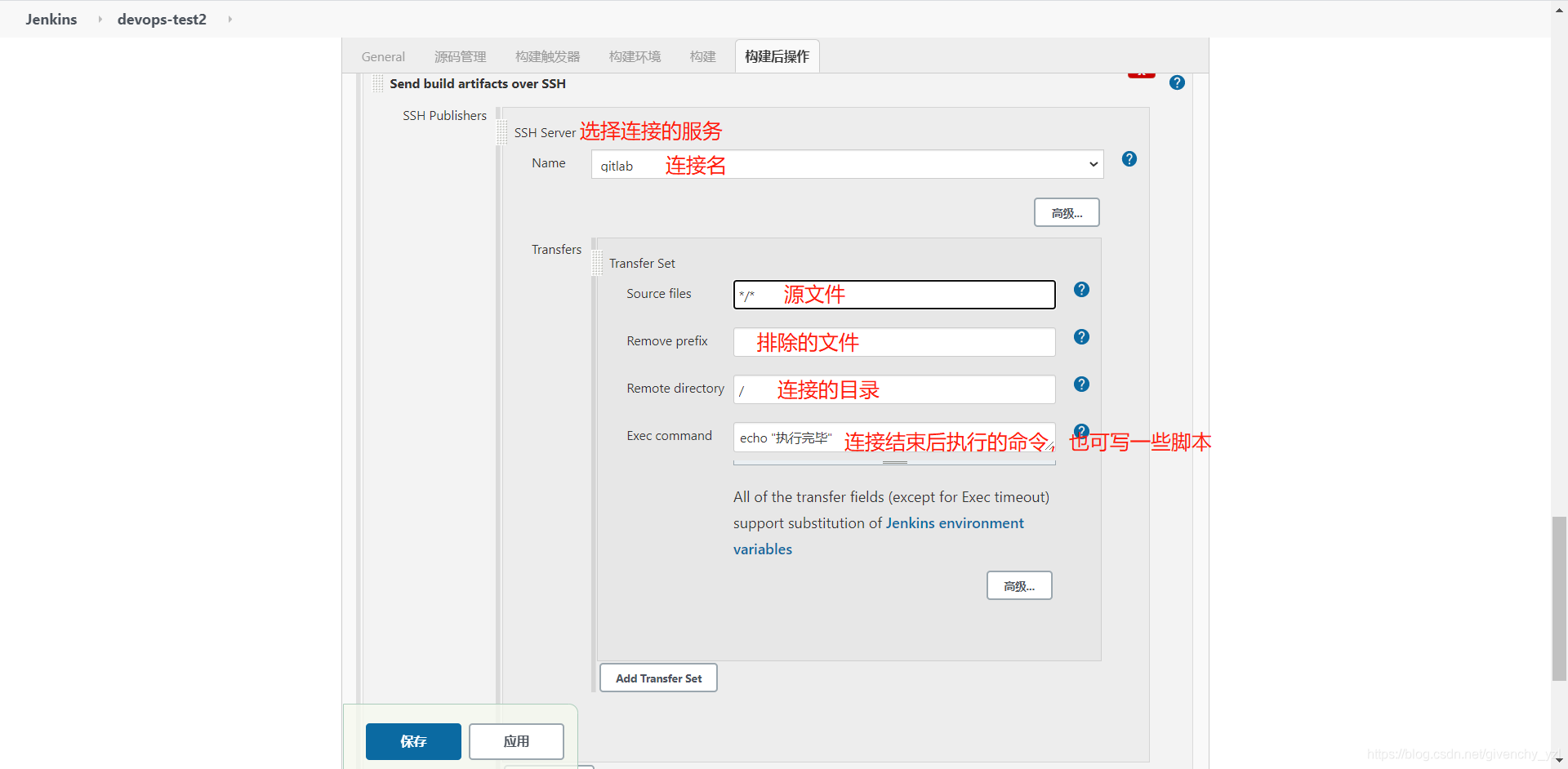Select the 构建后操作 tab
The height and width of the screenshot is (769, 1568).
click(x=777, y=56)
